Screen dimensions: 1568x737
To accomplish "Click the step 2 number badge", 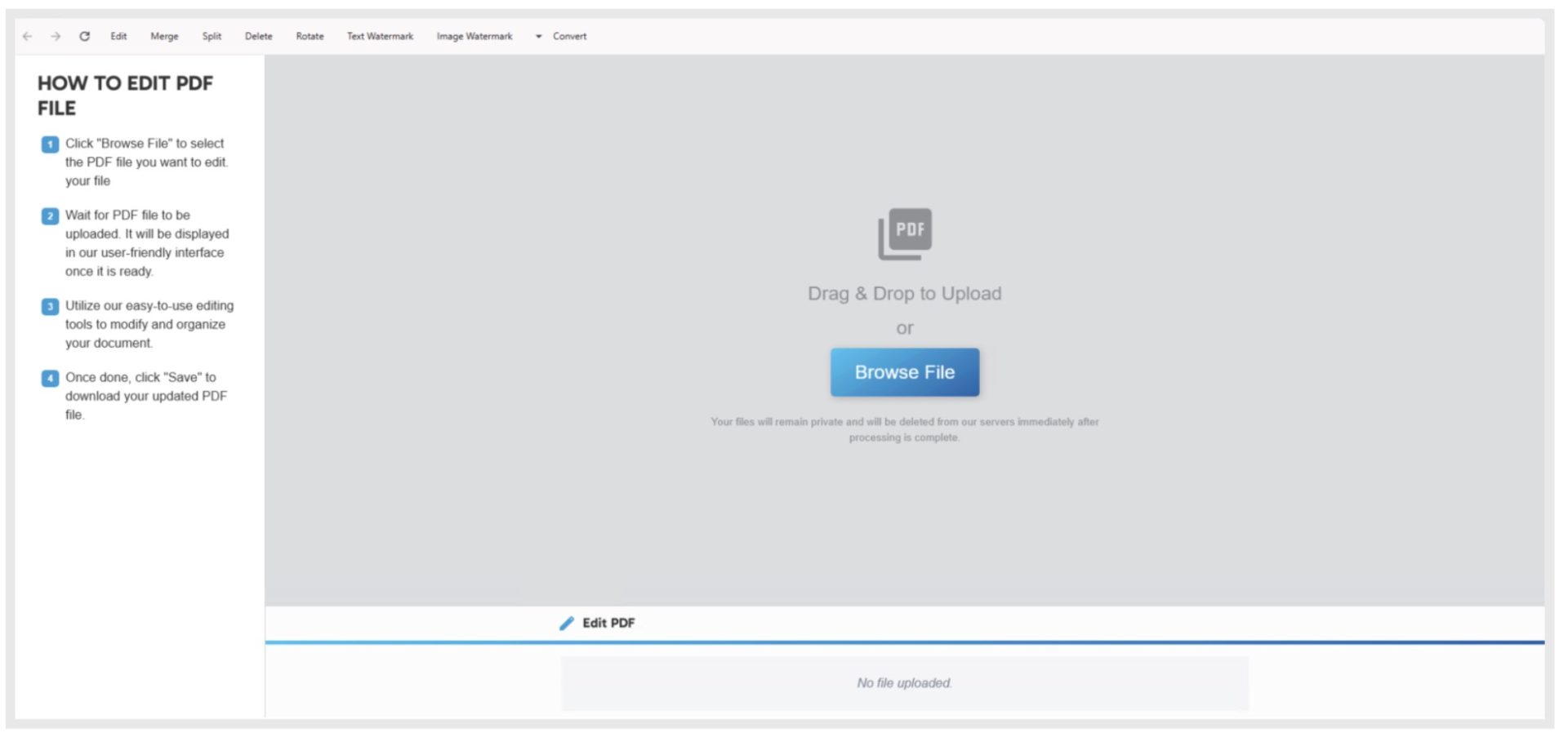I will click(x=50, y=216).
